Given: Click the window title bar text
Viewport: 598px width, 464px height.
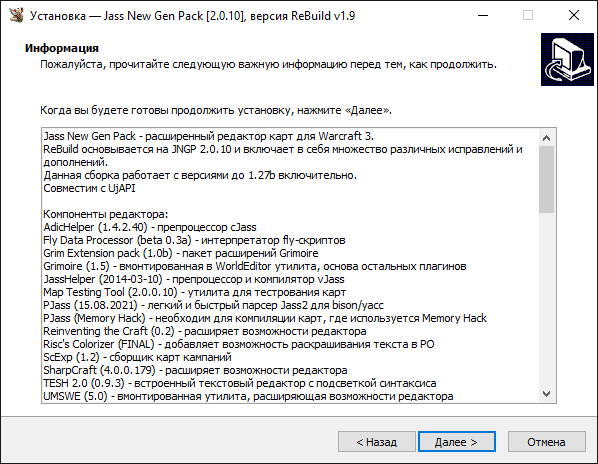Looking at the screenshot, I should point(193,16).
